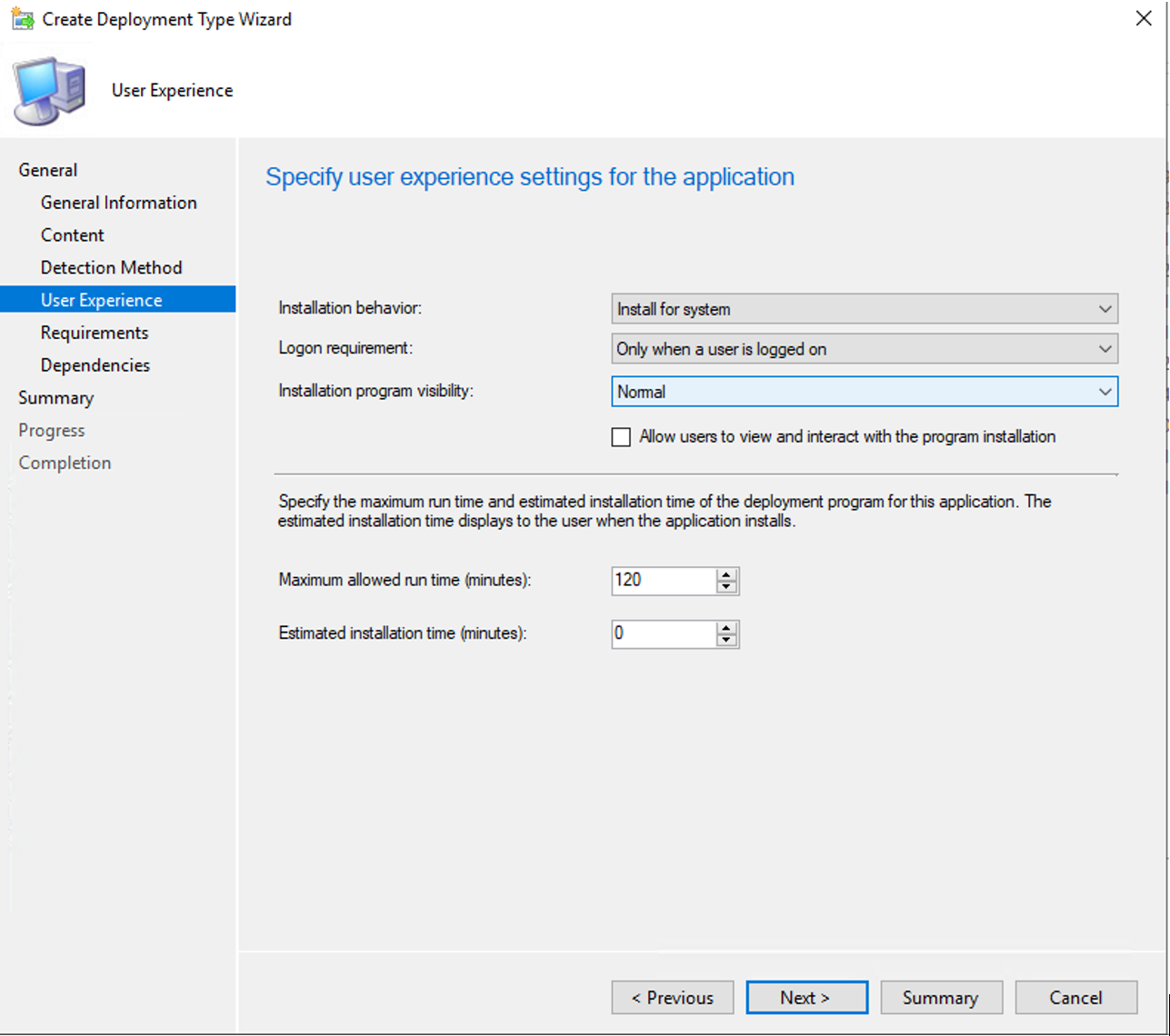
Task: Click the Summary button at bottom
Action: point(942,998)
